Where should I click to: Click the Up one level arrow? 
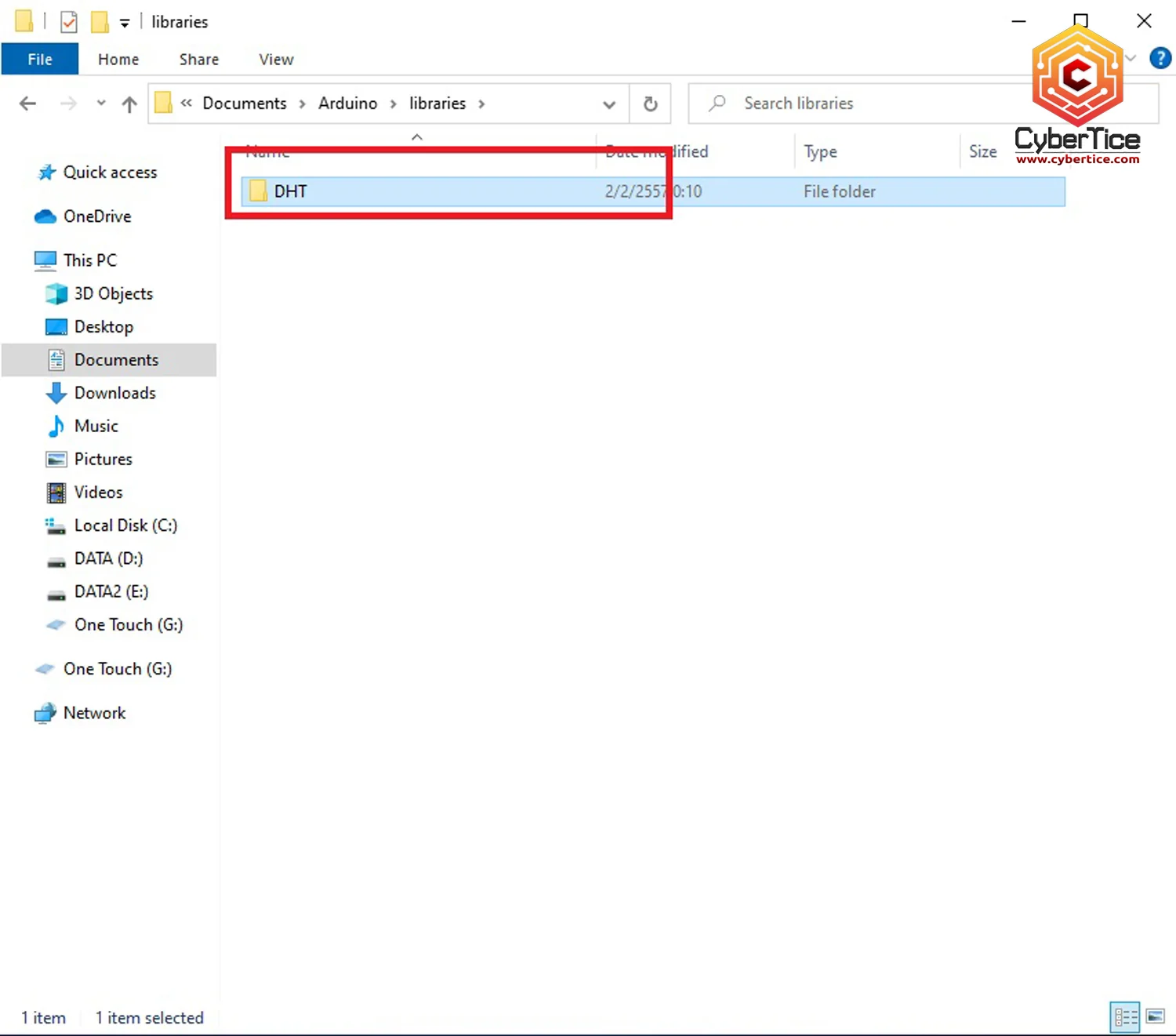(129, 104)
